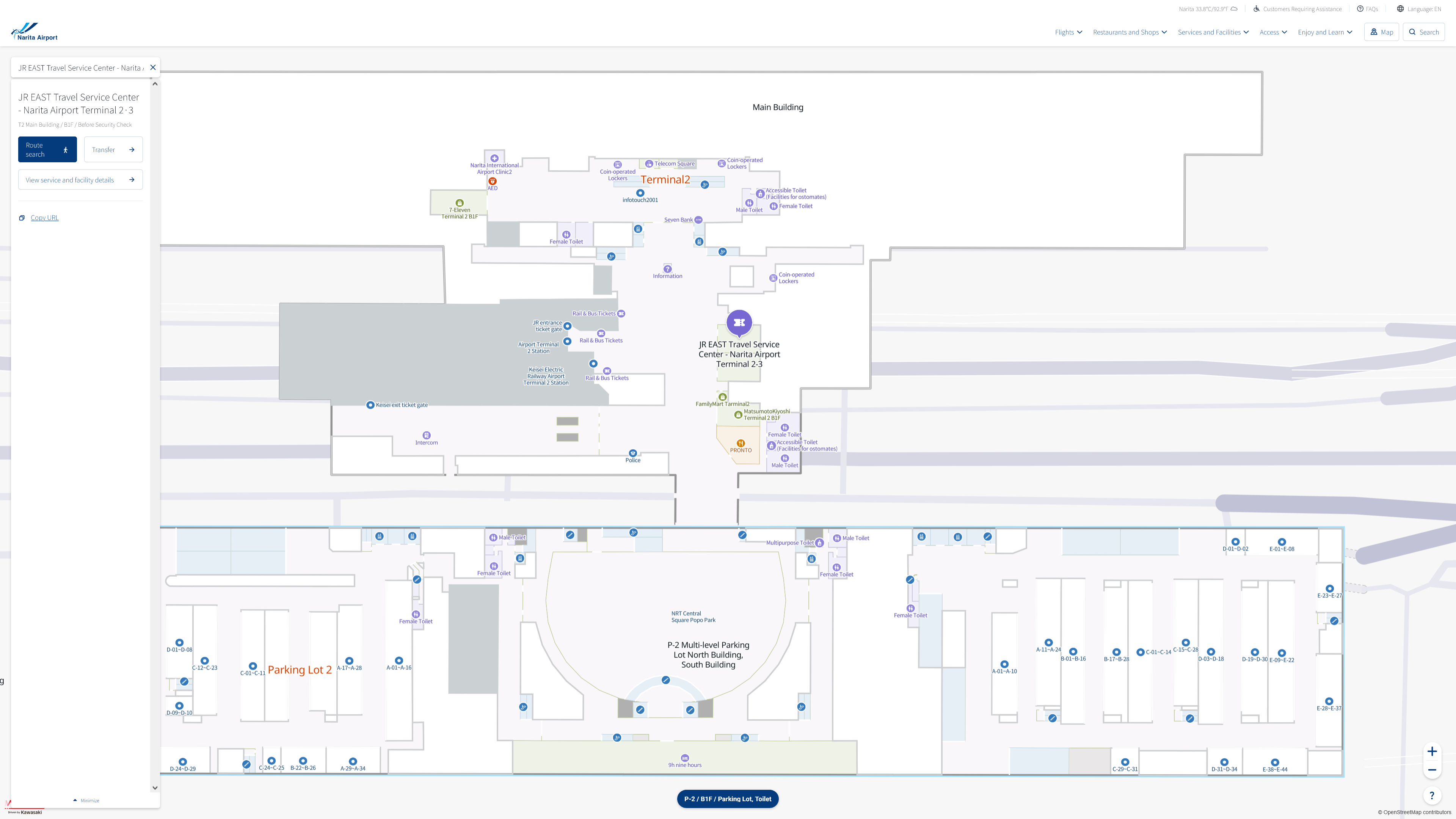1456x819 pixels.
Task: Zoom in on the map
Action: pos(1432,751)
